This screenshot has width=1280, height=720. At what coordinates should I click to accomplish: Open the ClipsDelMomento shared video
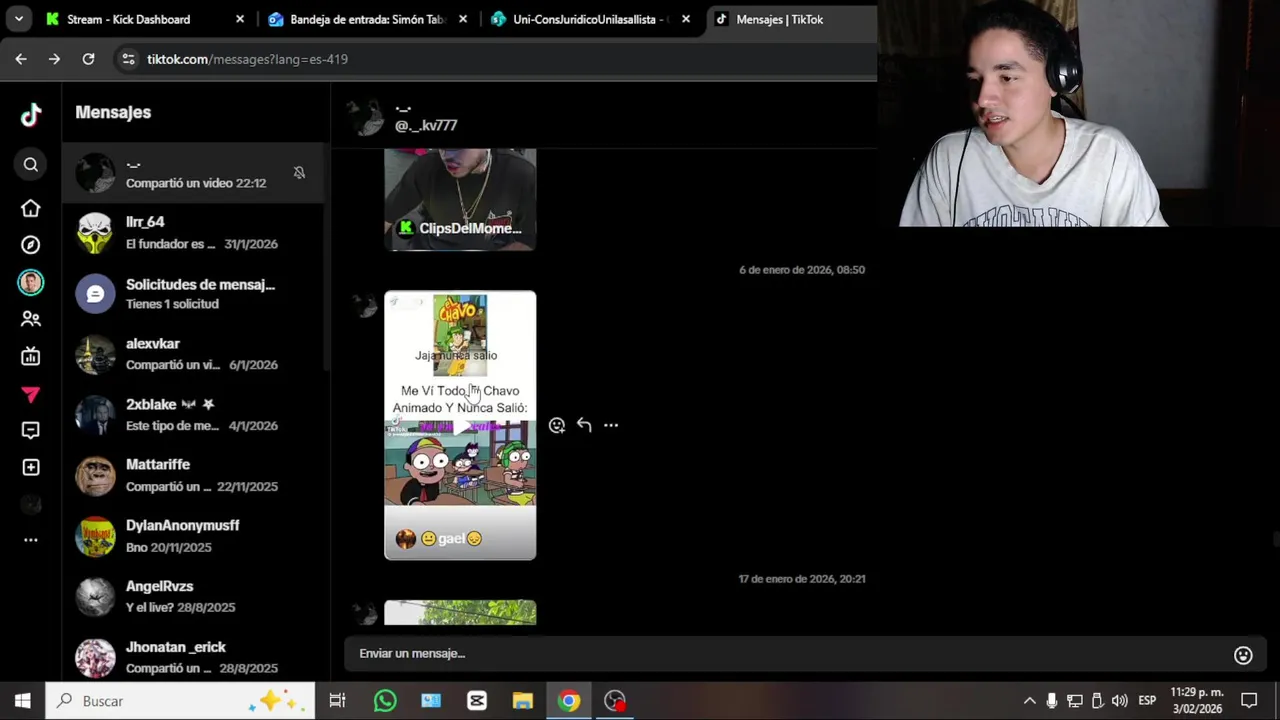(x=460, y=199)
